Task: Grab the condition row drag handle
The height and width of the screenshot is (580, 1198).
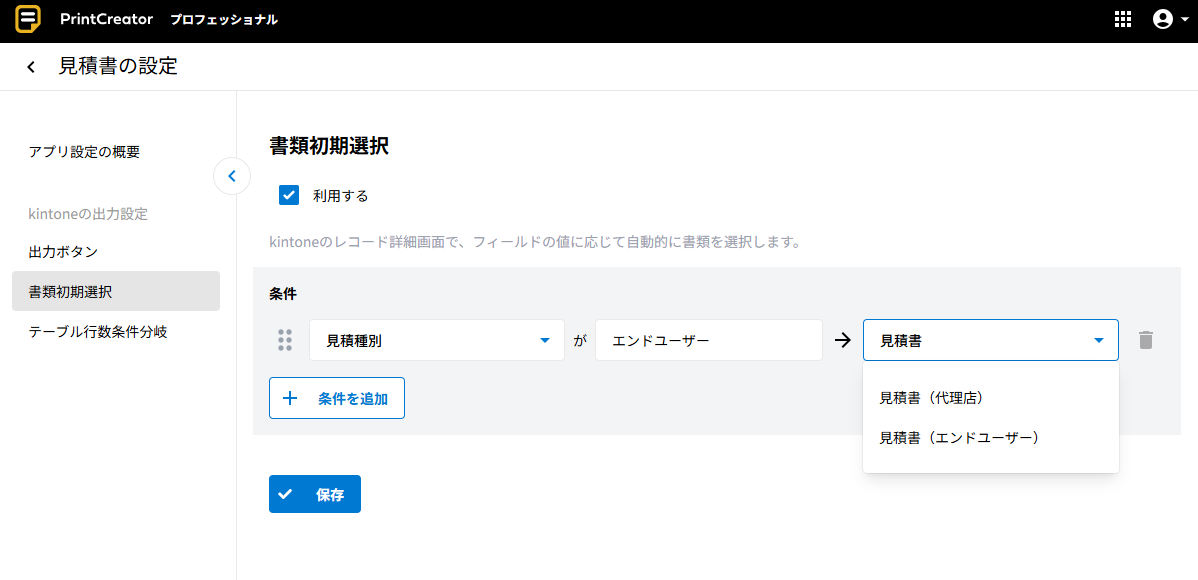Action: (x=285, y=340)
